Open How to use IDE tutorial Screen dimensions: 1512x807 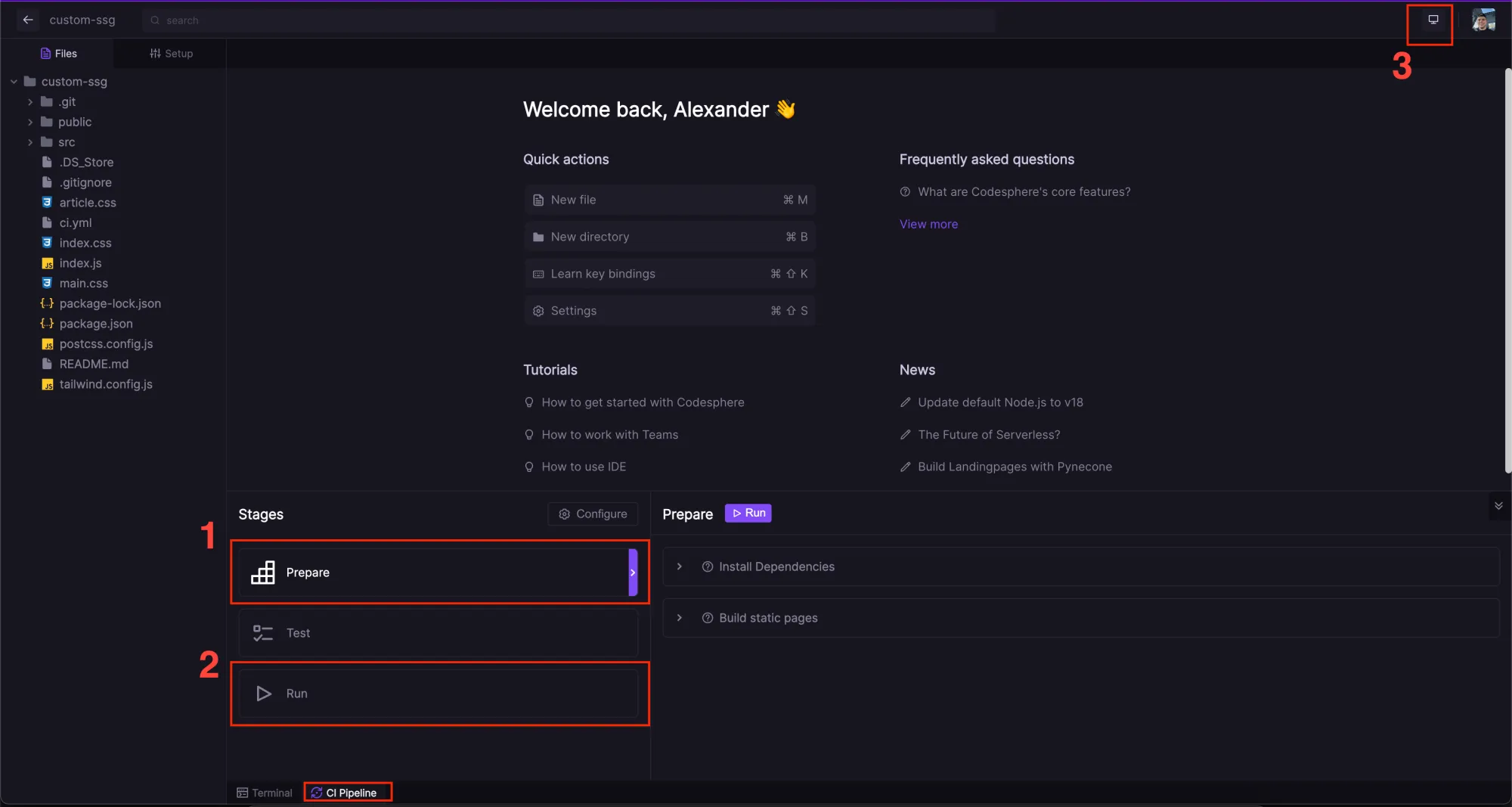tap(584, 467)
